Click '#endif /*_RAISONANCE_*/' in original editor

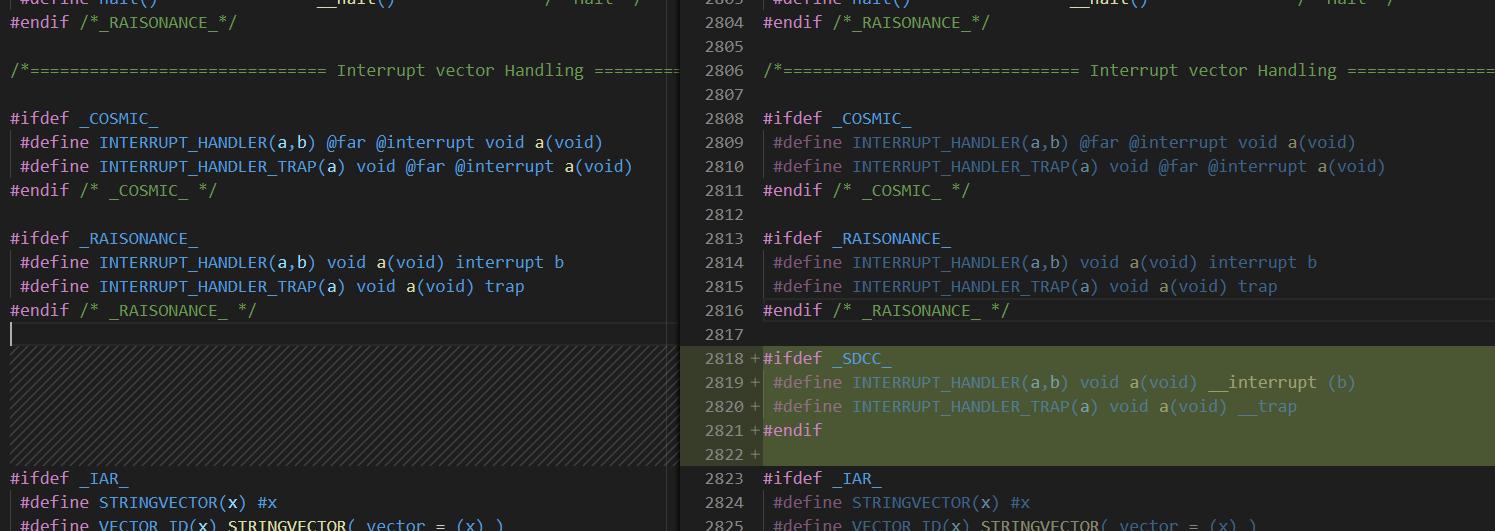123,22
